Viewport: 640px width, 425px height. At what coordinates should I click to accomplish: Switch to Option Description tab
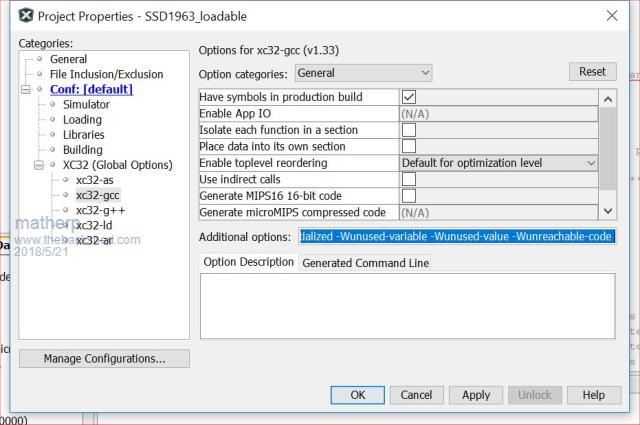tap(249, 262)
